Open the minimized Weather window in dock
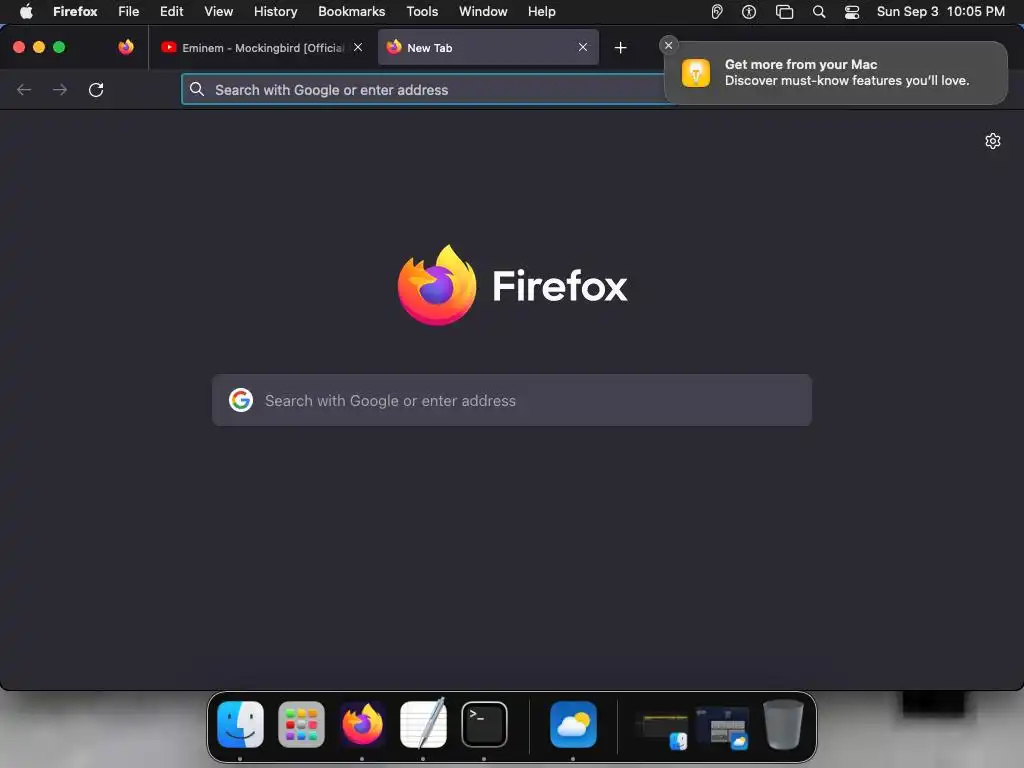This screenshot has height=768, width=1024. [722, 727]
